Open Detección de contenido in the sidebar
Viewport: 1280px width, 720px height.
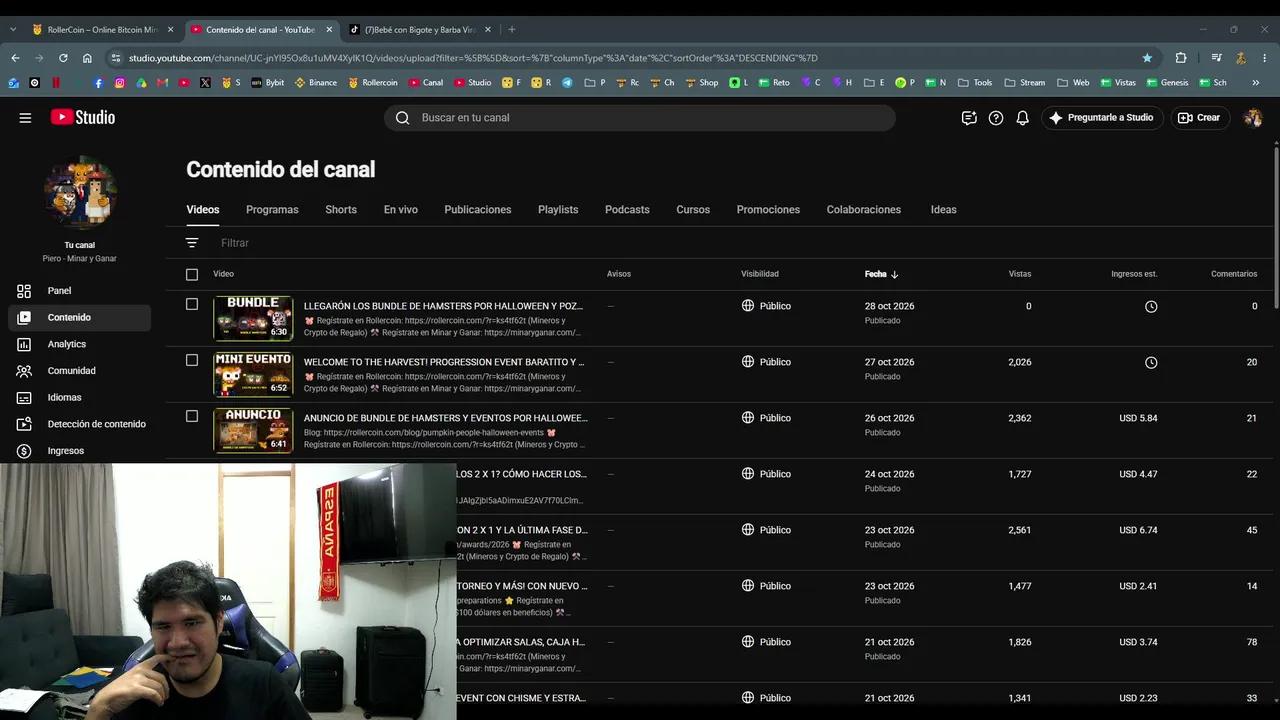[x=80, y=424]
